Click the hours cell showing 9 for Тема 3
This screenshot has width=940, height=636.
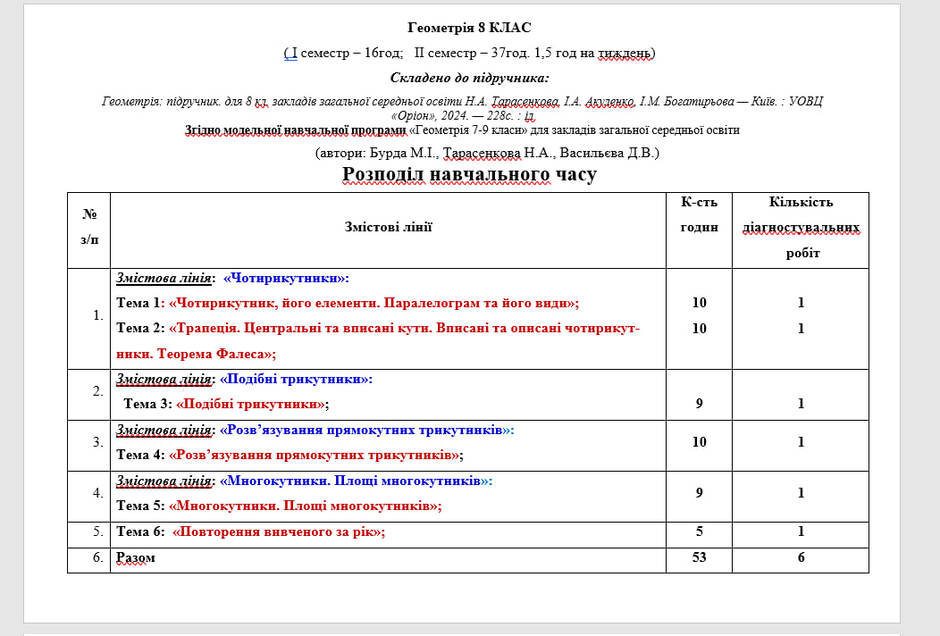[699, 403]
